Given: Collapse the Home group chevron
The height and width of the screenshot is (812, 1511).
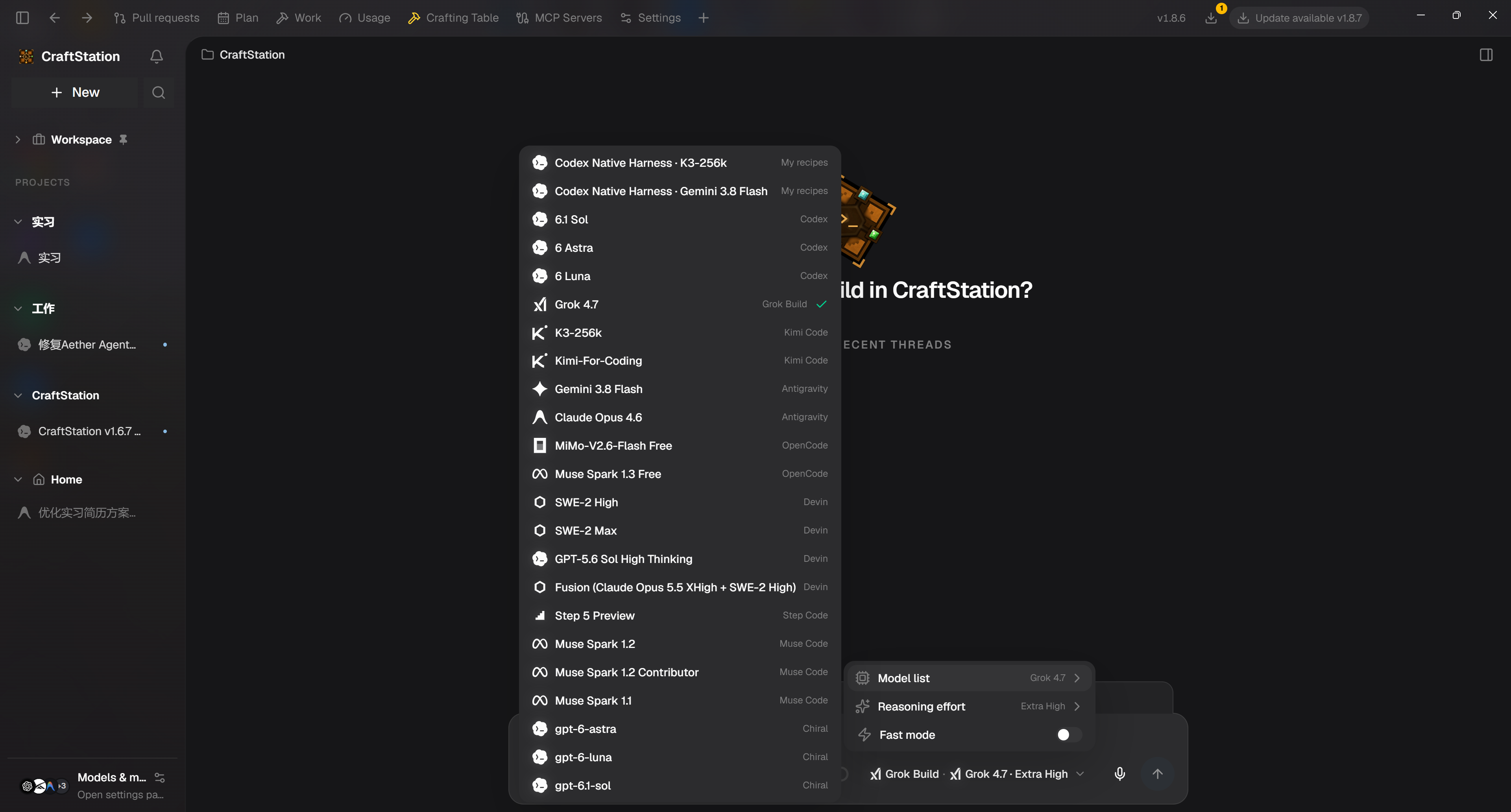Looking at the screenshot, I should (18, 479).
